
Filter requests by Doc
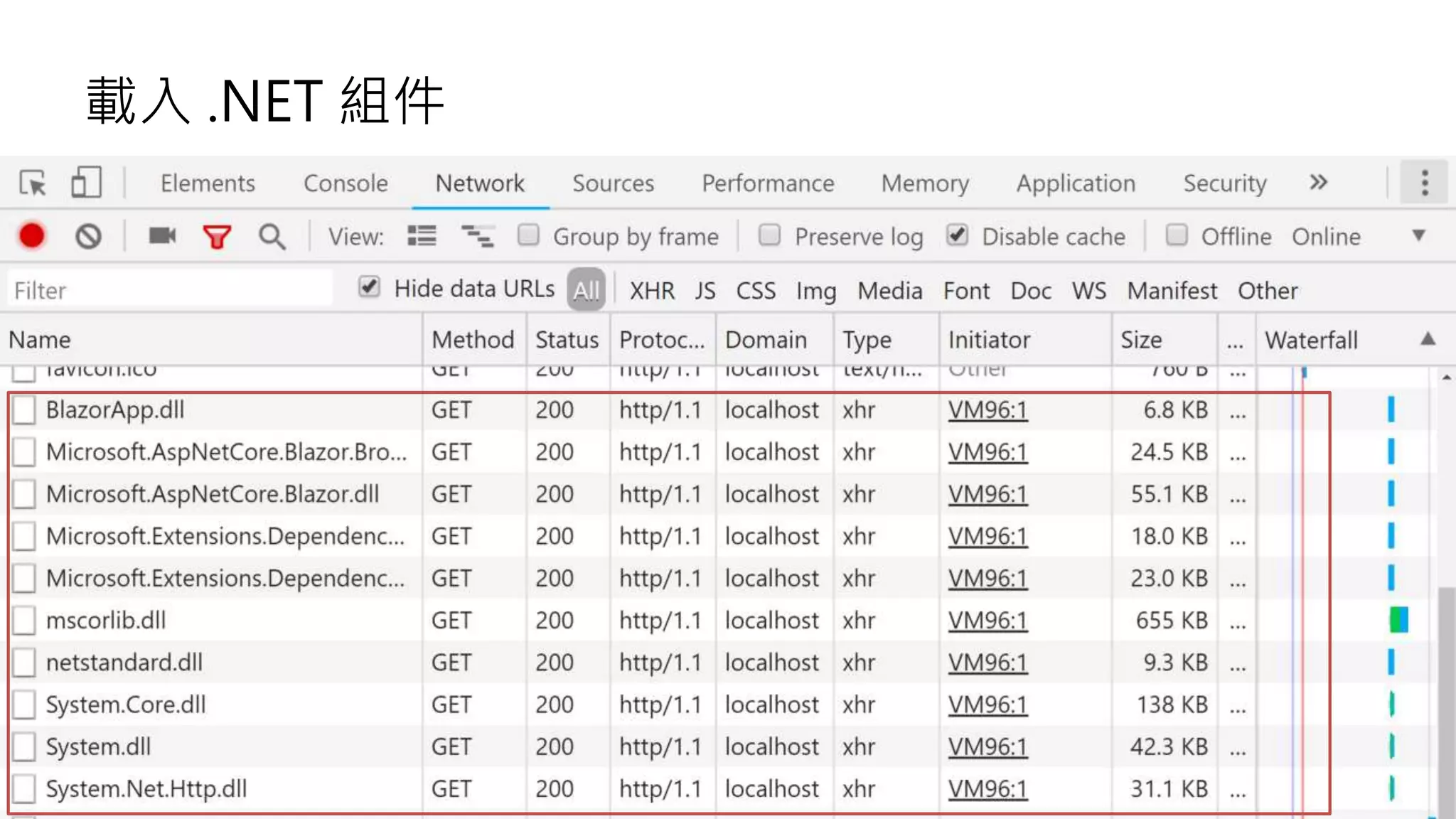[x=1031, y=291]
